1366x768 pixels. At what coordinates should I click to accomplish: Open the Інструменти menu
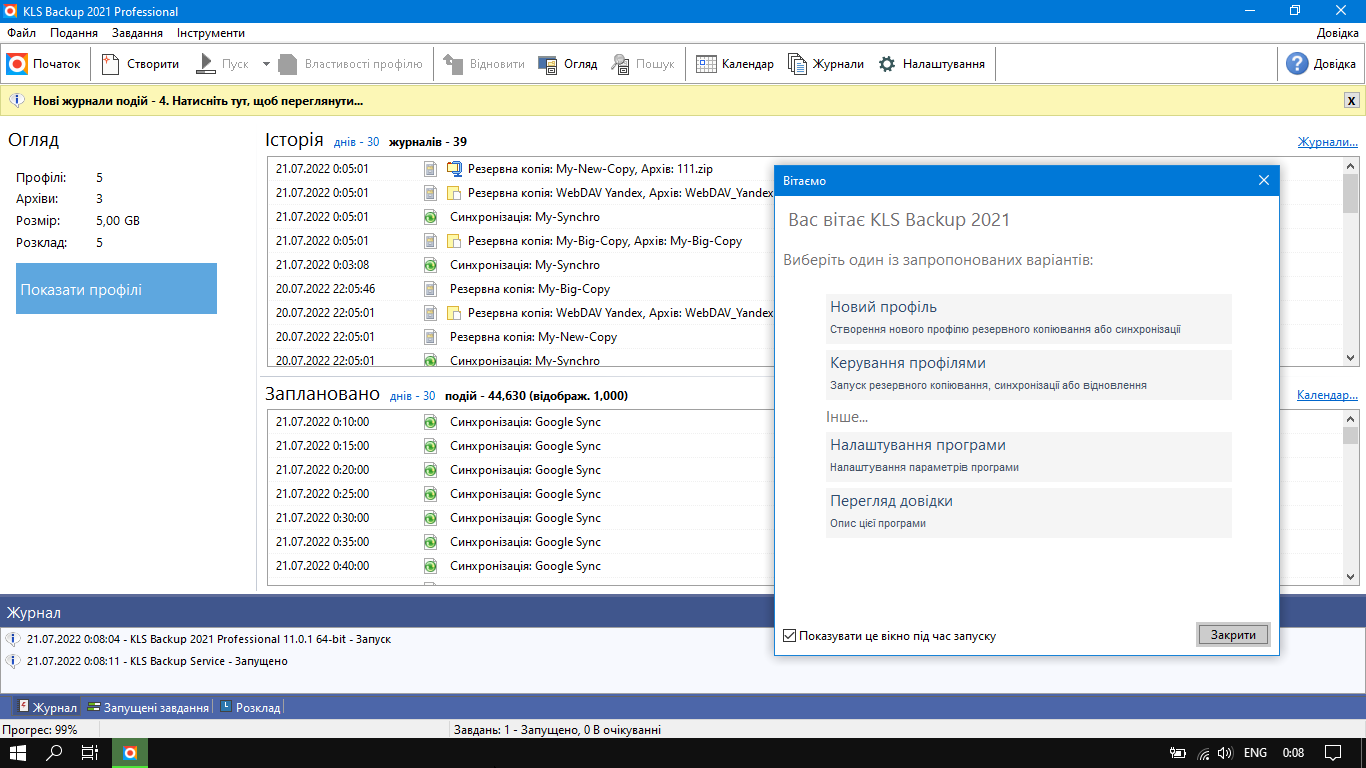coord(211,33)
